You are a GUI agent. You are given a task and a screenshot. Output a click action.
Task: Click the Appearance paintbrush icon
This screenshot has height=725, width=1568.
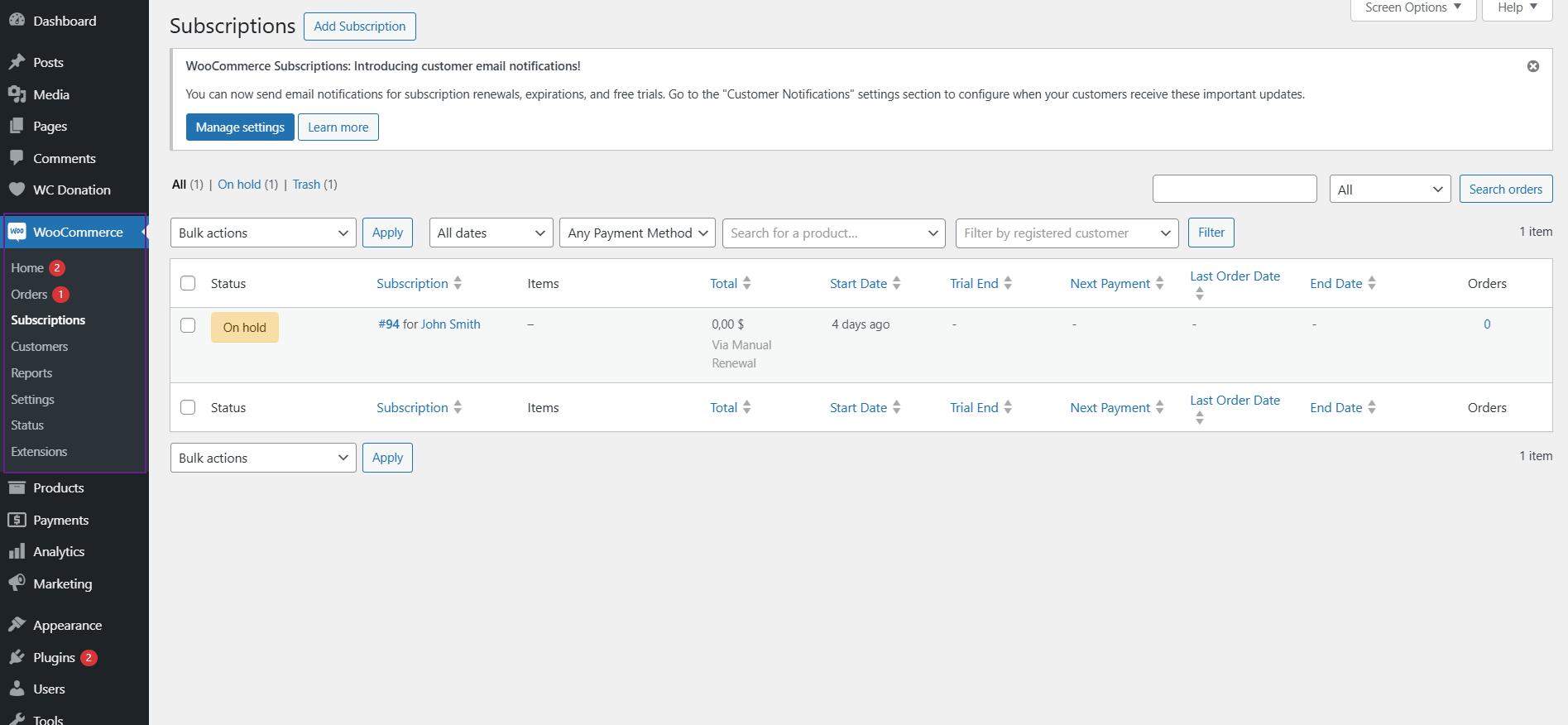(x=17, y=625)
